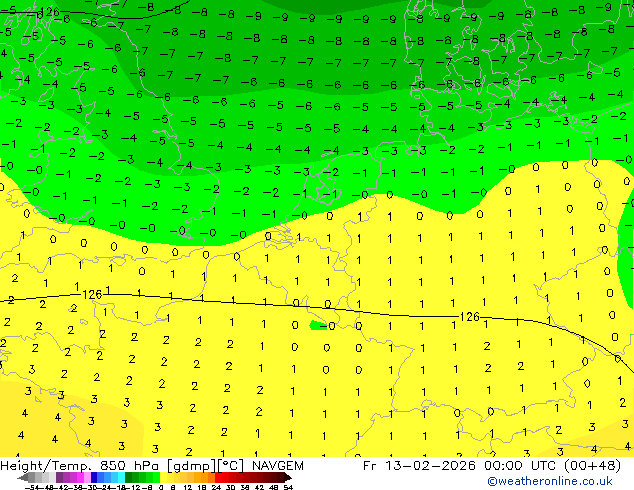Click the yellow segment in the temperature legend
This screenshot has width=634, height=490.
click(x=163, y=477)
